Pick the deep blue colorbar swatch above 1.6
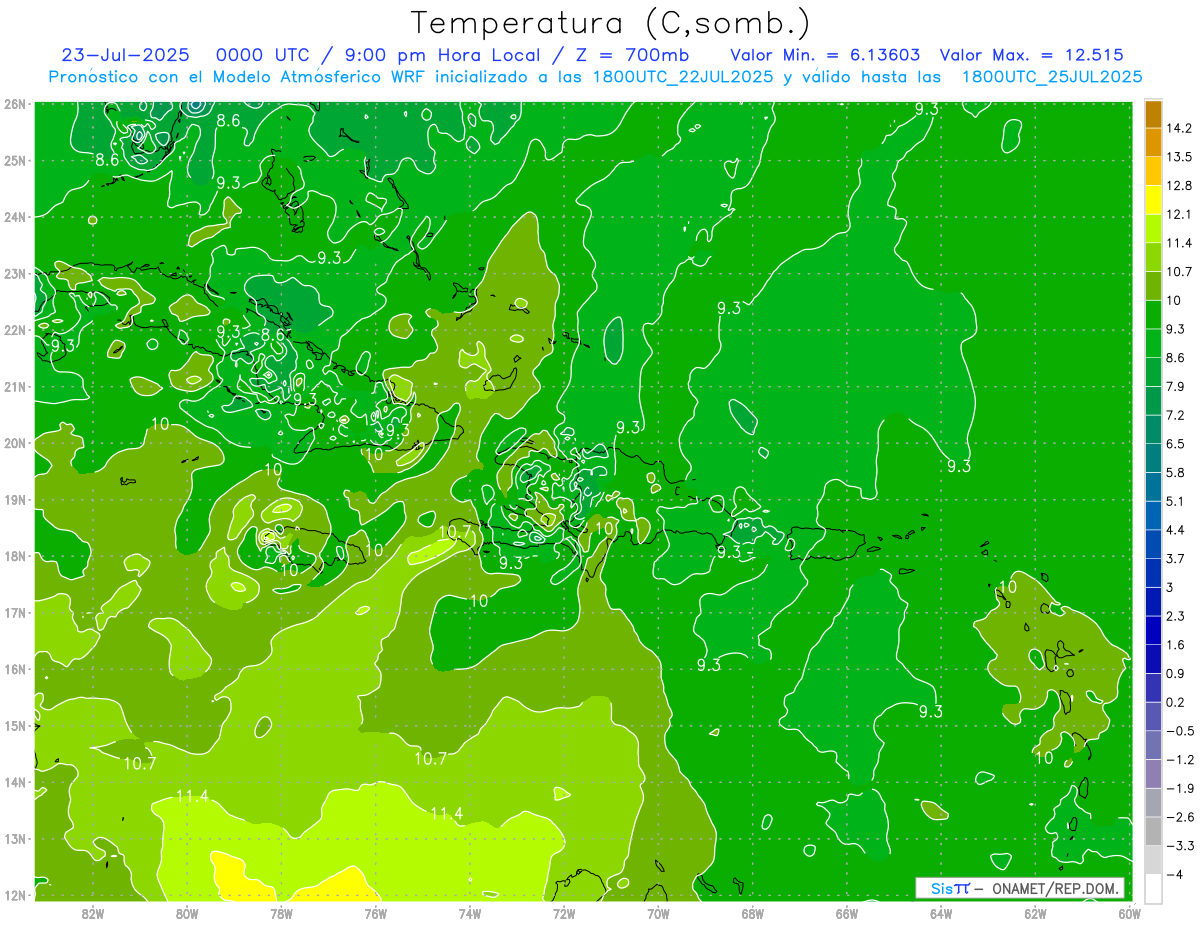The image size is (1200, 927). pos(1153,630)
